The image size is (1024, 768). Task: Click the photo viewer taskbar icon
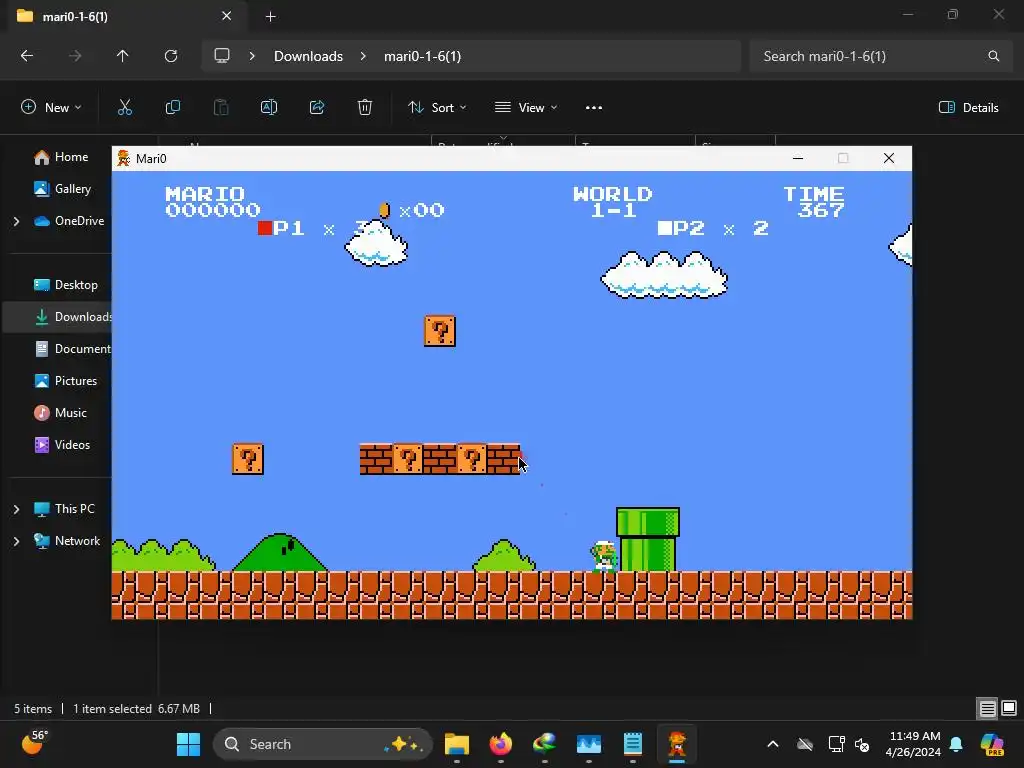coord(589,744)
